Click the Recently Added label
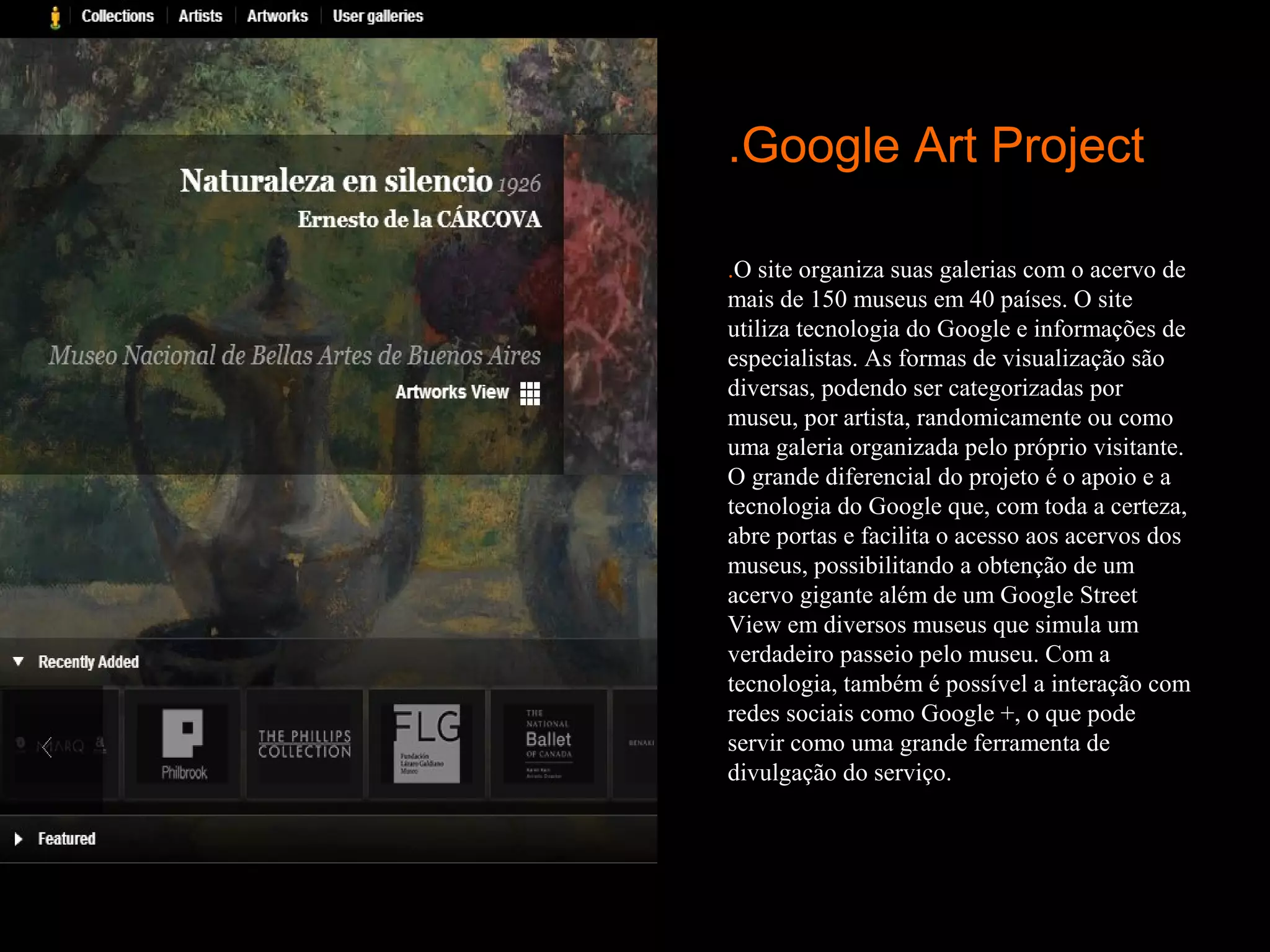 89,662
